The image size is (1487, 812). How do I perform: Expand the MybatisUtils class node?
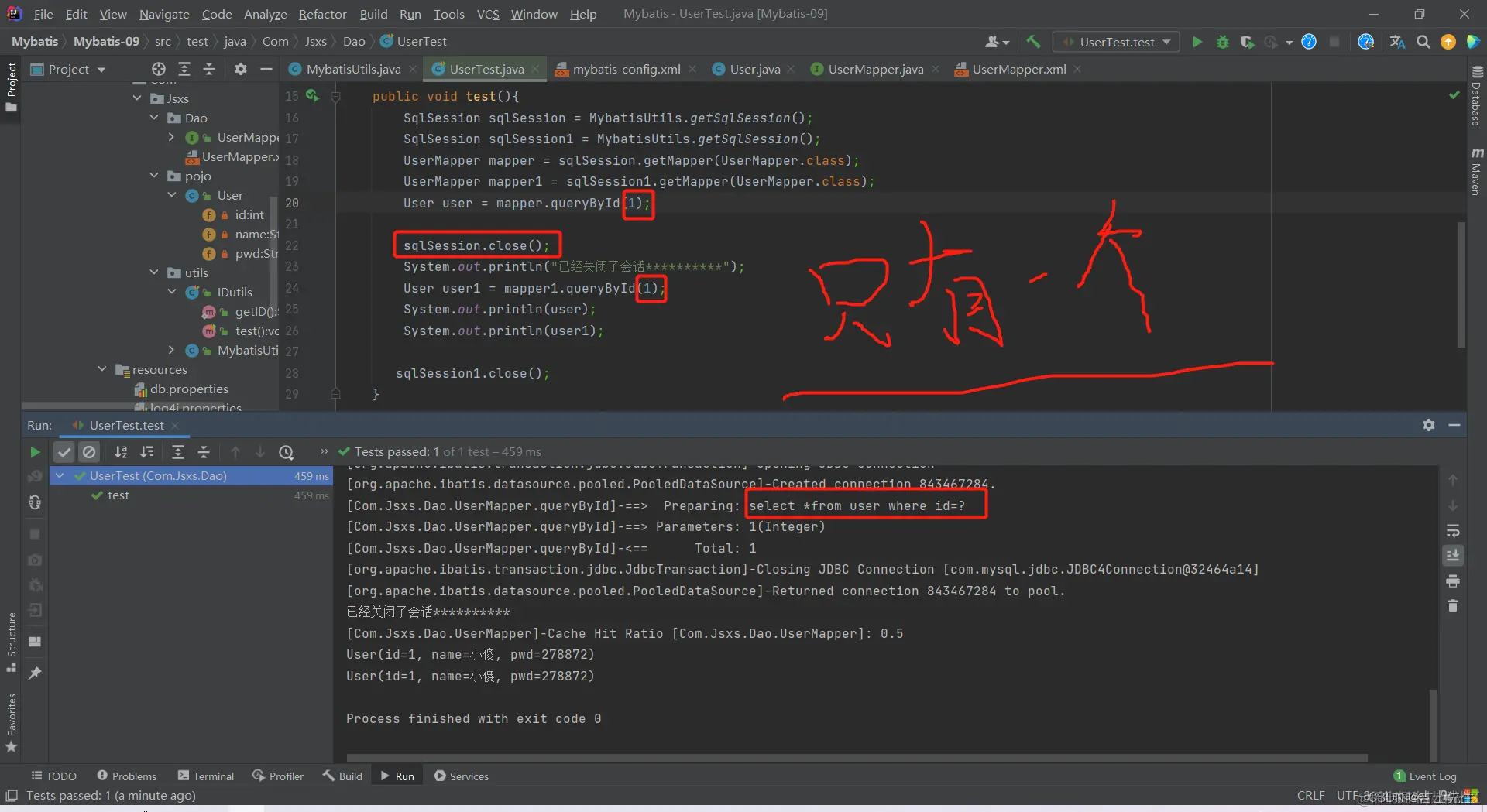point(171,350)
